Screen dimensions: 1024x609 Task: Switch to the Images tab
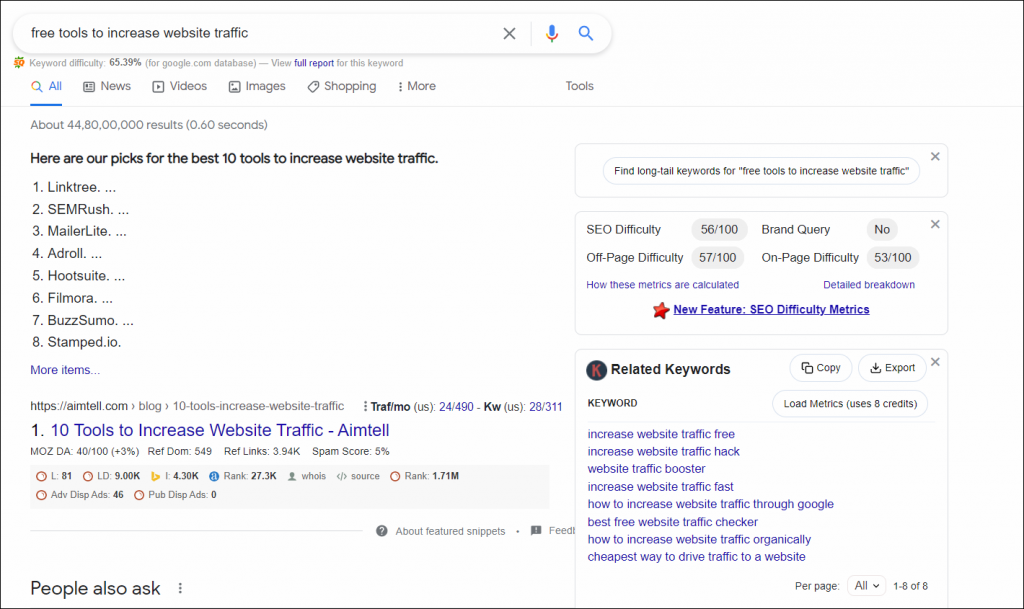tap(257, 86)
